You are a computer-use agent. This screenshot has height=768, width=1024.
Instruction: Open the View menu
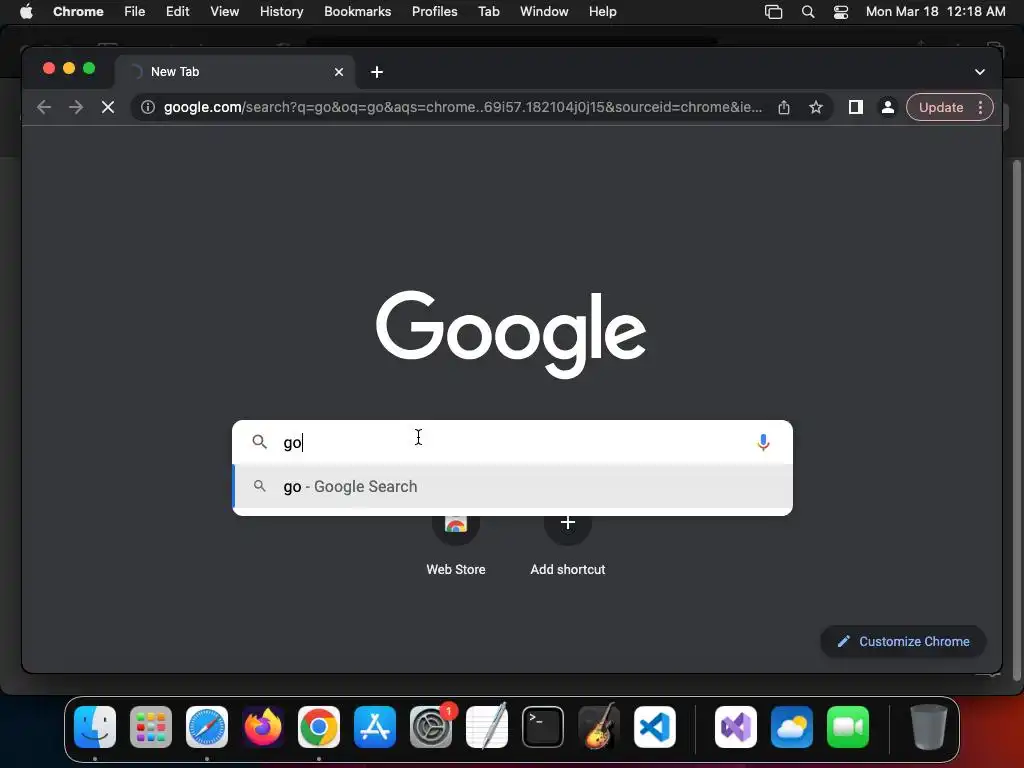[x=224, y=11]
